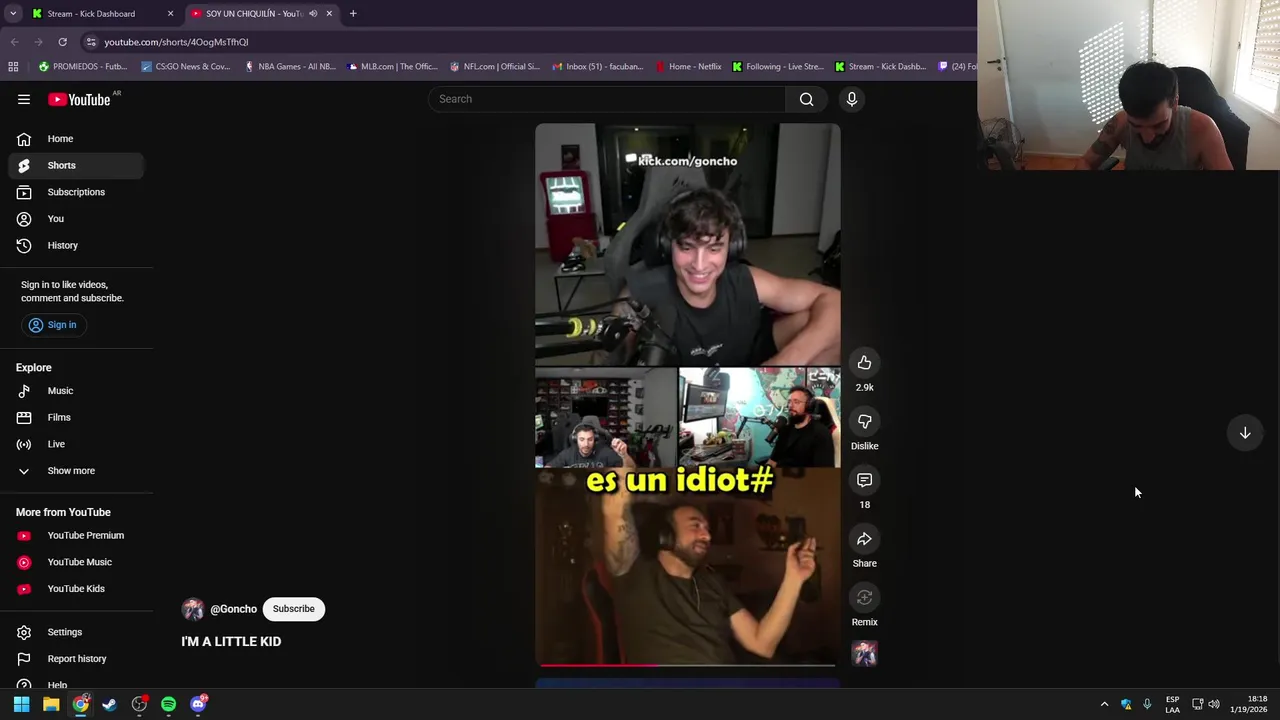This screenshot has height=720, width=1280.
Task: Mute the YouTube tab via speaker icon
Action: 313,14
